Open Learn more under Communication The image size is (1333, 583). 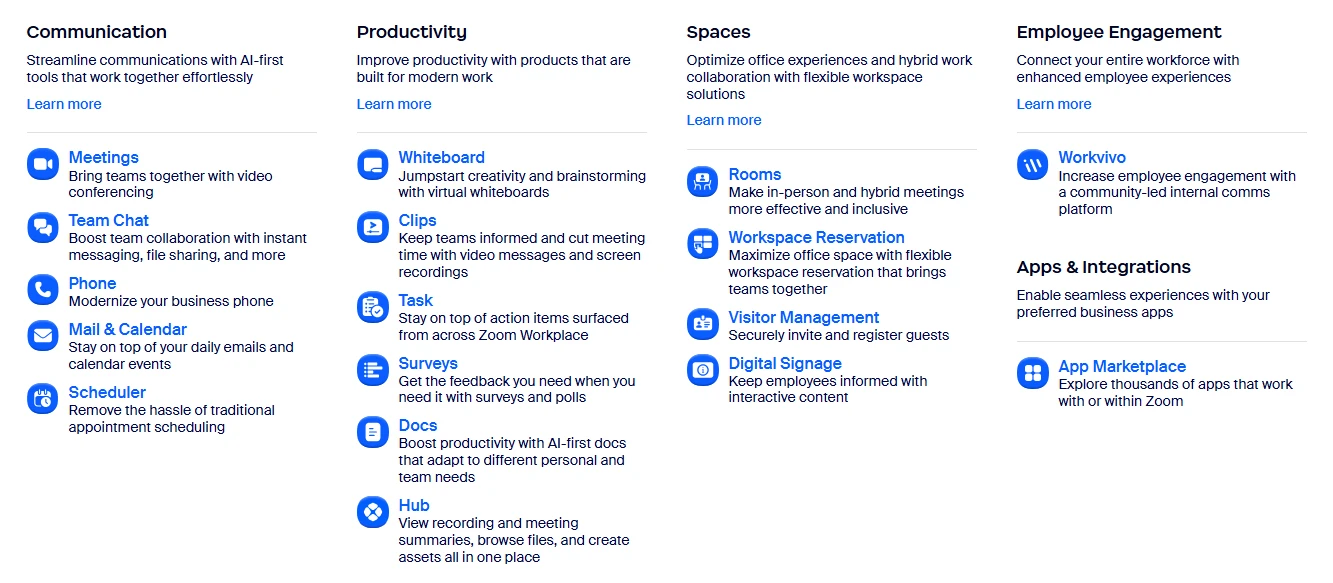pyautogui.click(x=64, y=104)
